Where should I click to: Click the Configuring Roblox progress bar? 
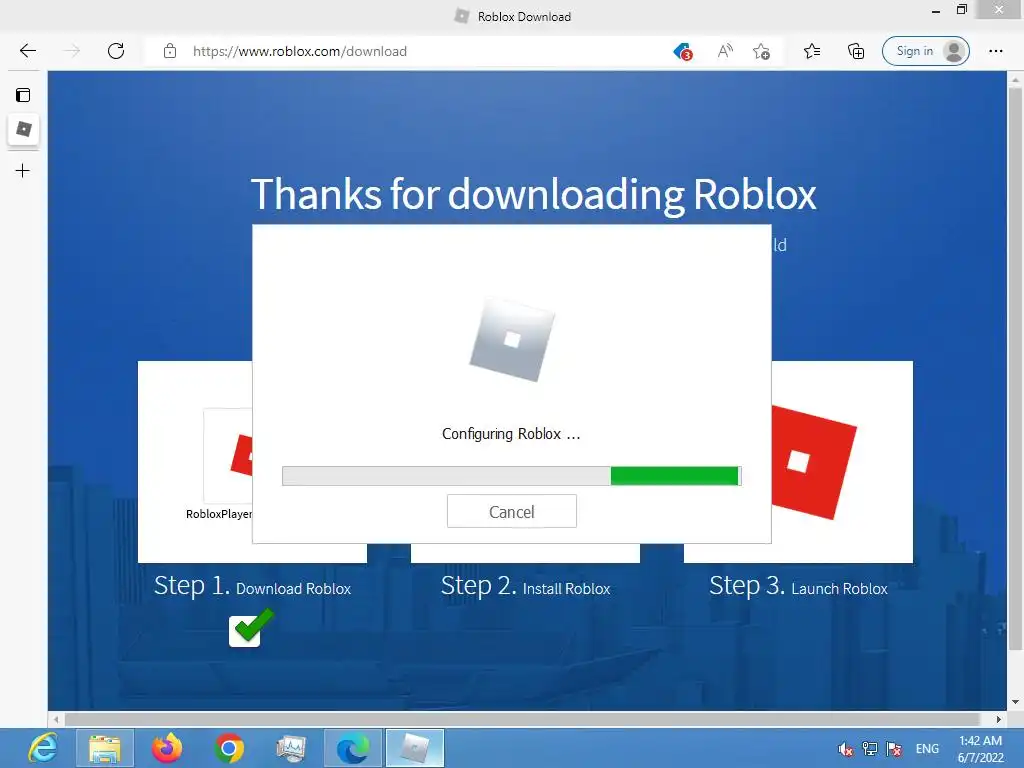point(511,476)
